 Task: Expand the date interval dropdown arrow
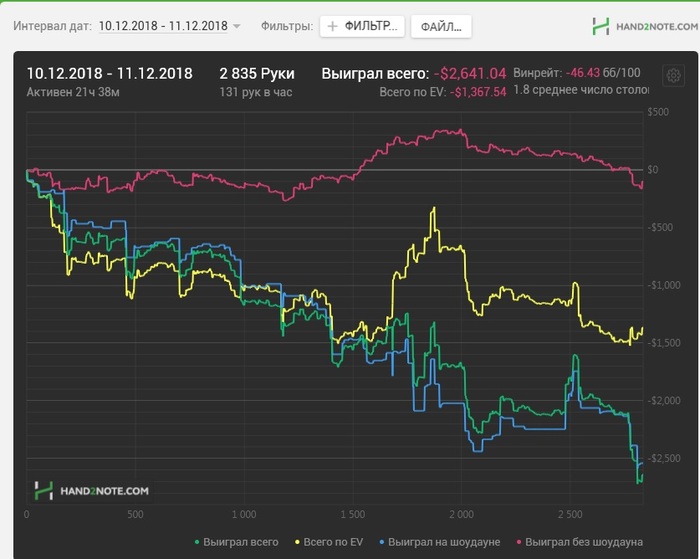pyautogui.click(x=237, y=26)
